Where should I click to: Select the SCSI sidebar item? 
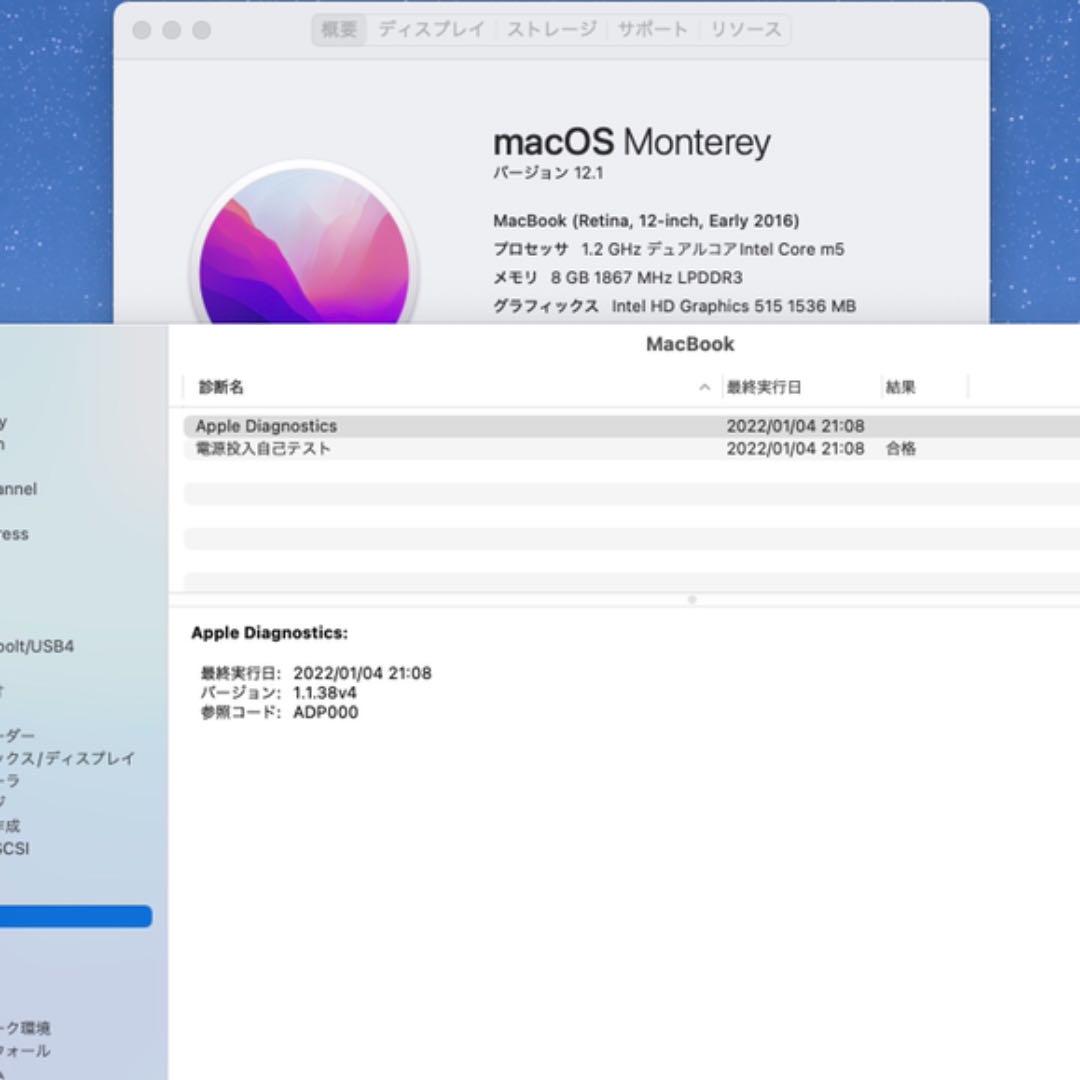(14, 849)
